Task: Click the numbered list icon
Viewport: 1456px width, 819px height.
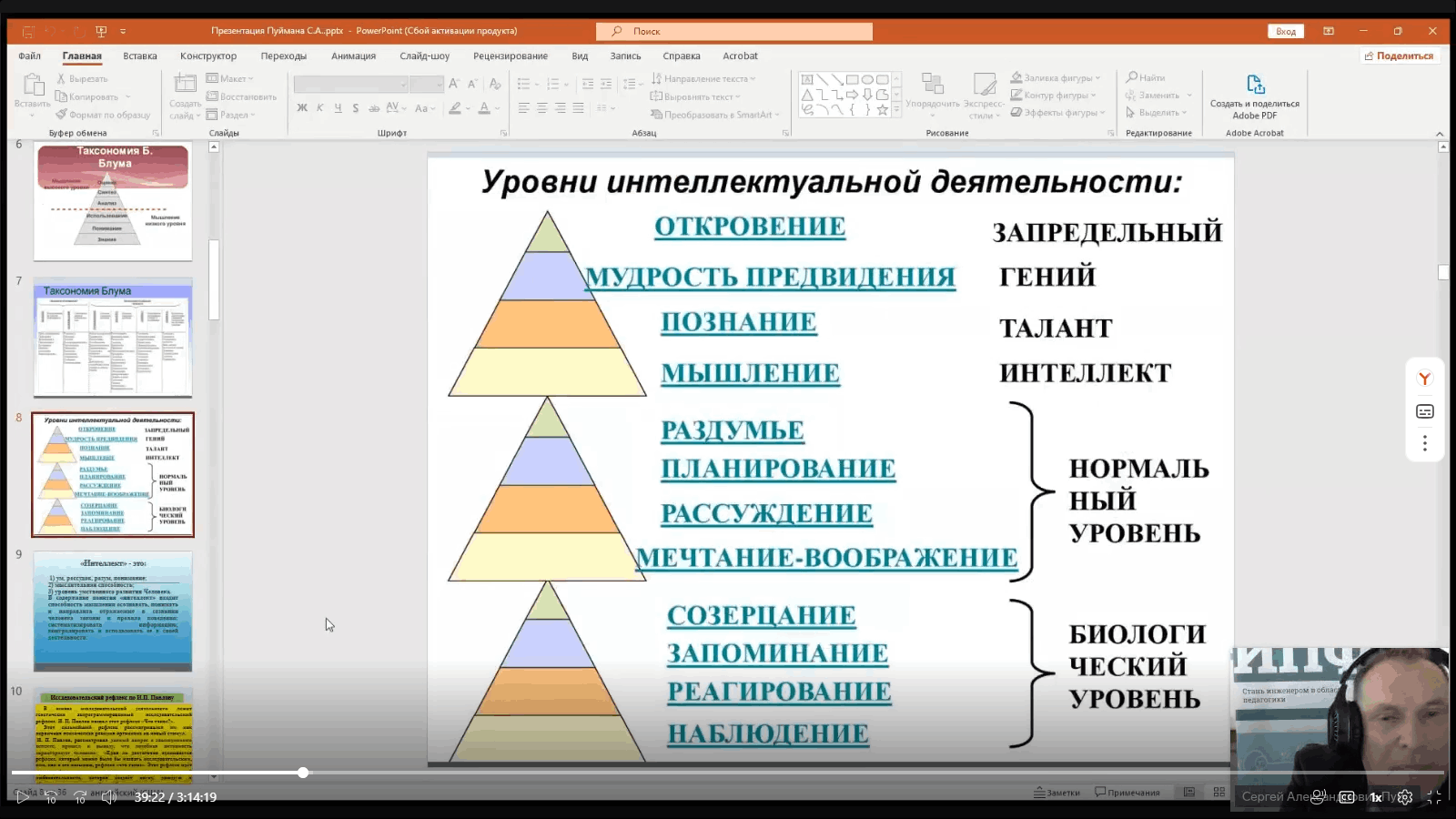Action: click(x=552, y=84)
